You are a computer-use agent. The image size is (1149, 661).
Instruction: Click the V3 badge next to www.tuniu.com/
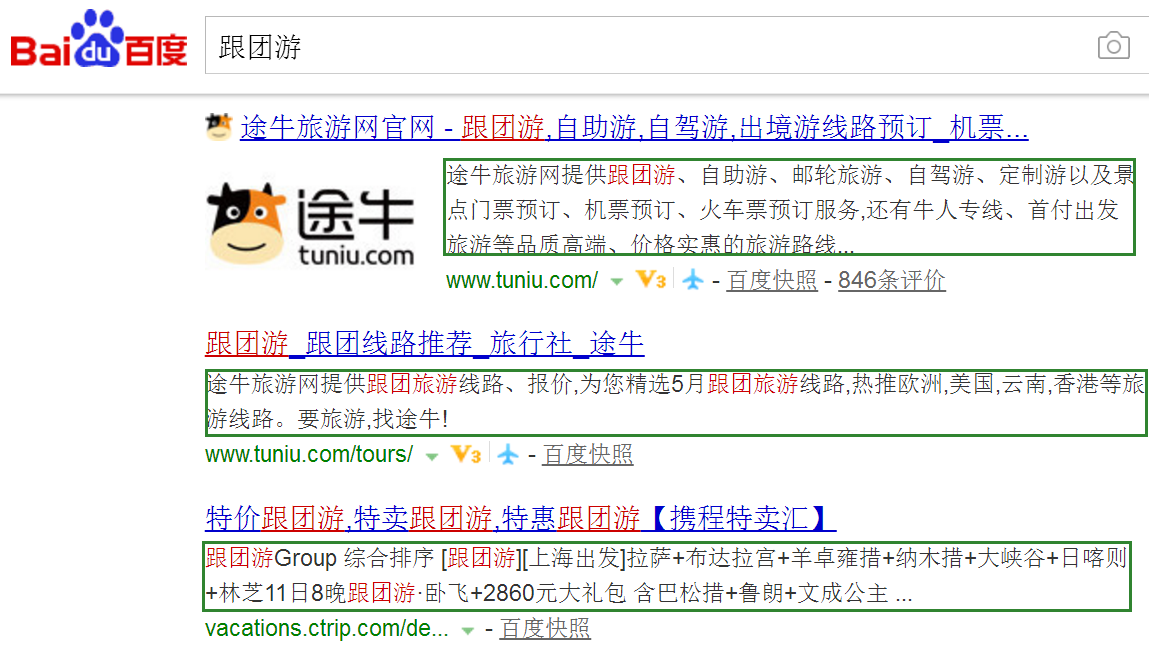click(x=651, y=281)
